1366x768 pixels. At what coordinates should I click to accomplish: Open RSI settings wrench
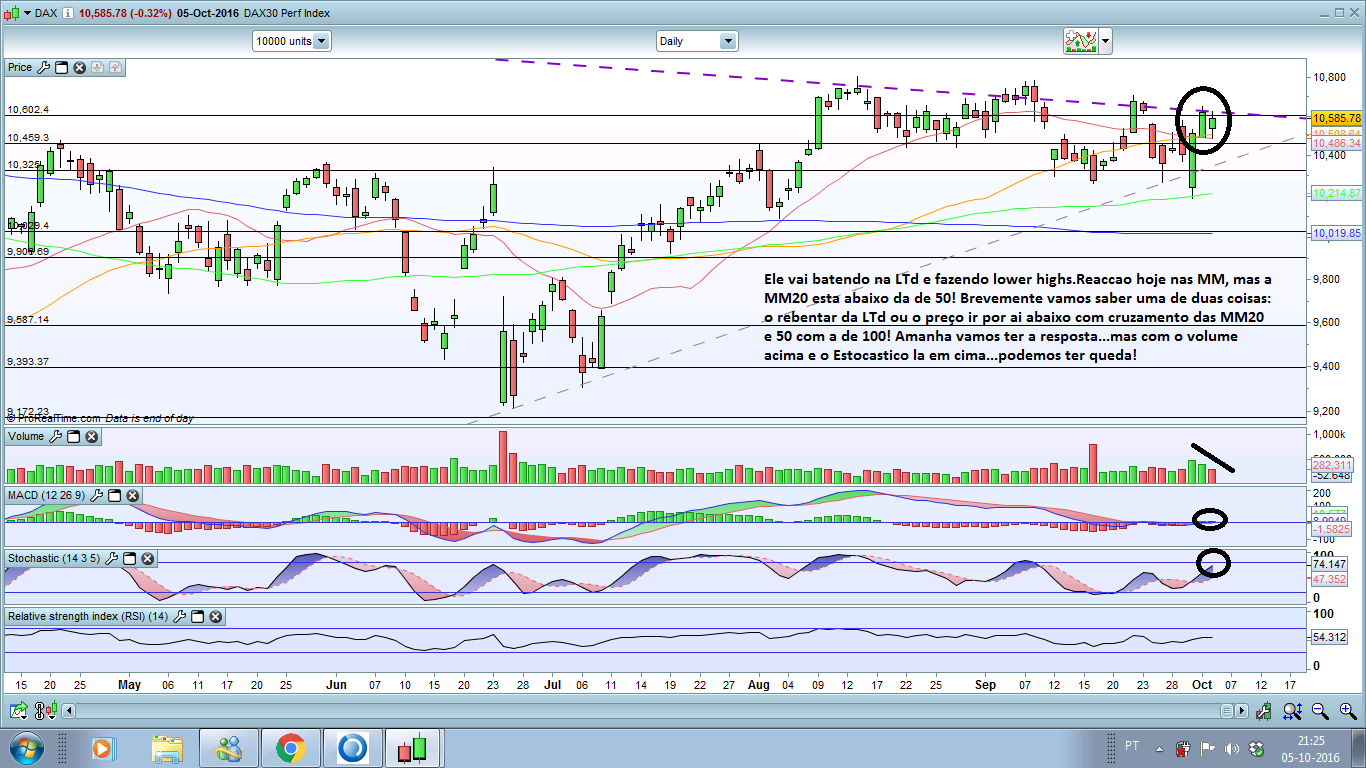[179, 617]
